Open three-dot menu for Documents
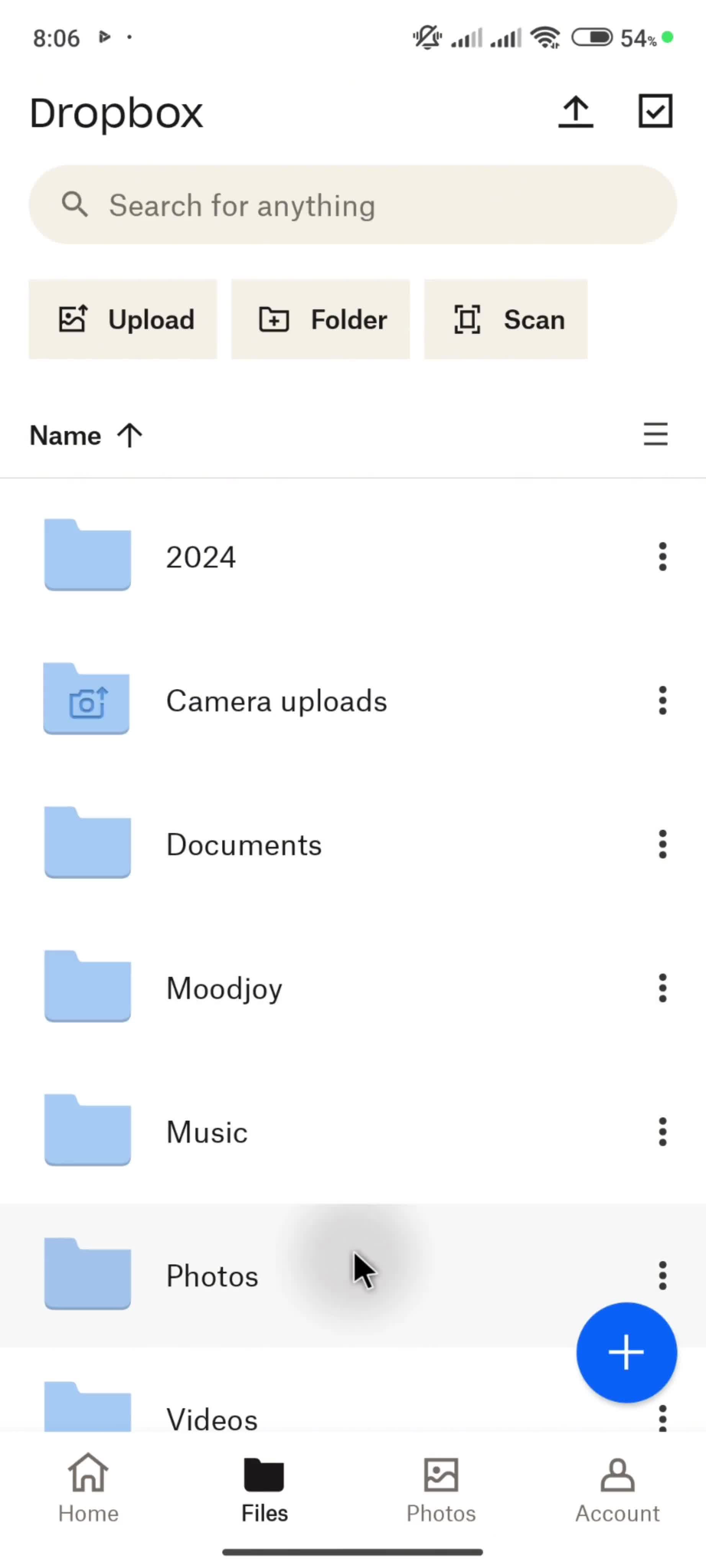The image size is (706, 1568). (662, 844)
